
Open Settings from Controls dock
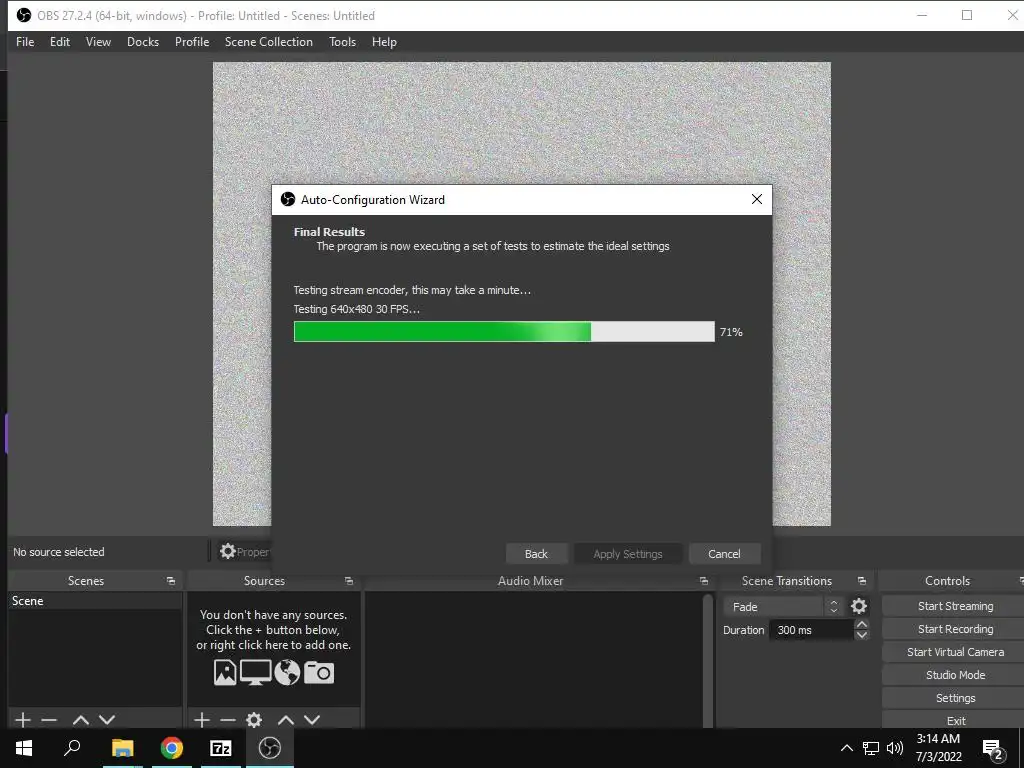[x=955, y=698]
